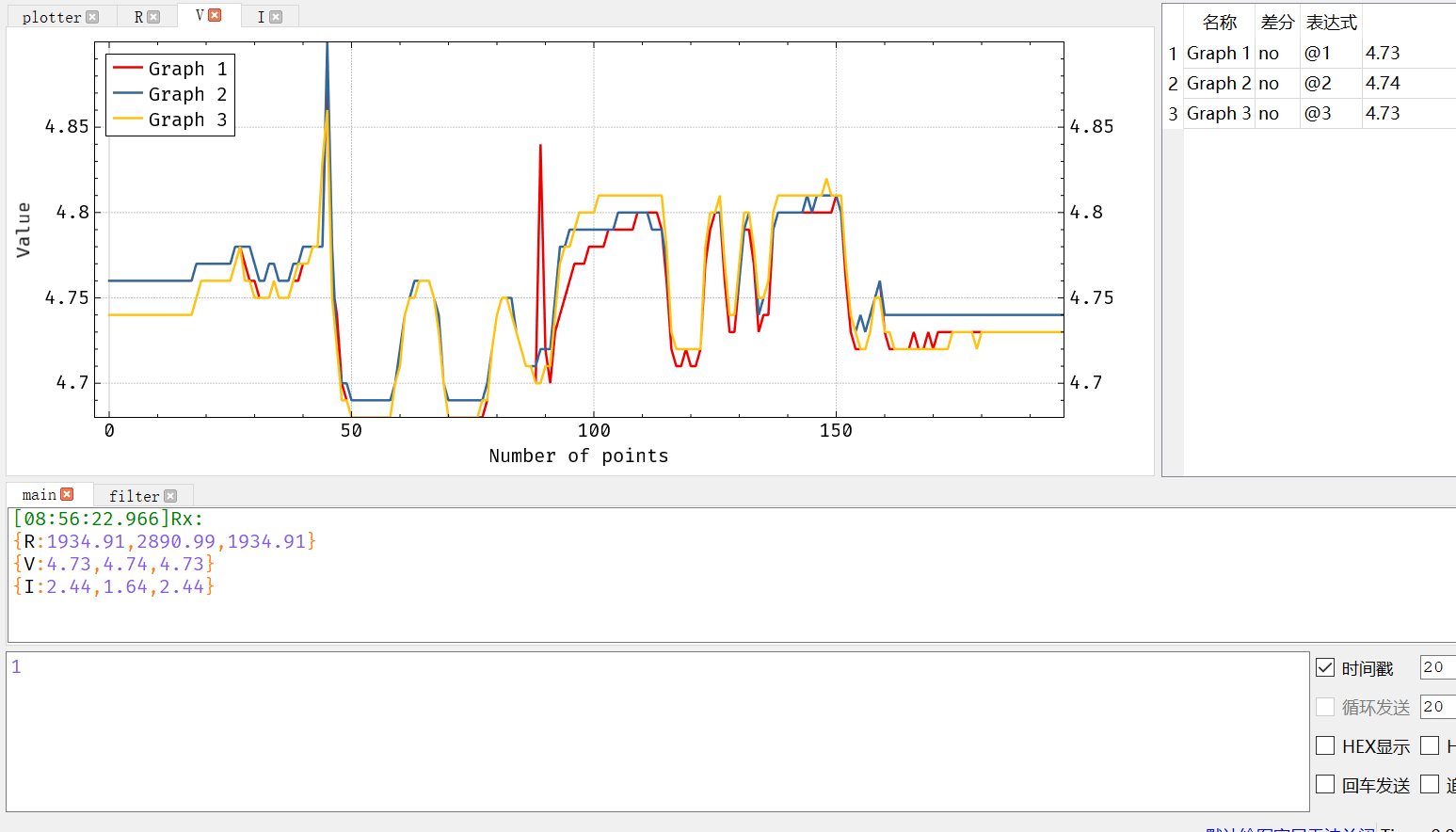Tick the checkbox just right of HEX显示
The width and height of the screenshot is (1456, 832).
click(x=1430, y=745)
